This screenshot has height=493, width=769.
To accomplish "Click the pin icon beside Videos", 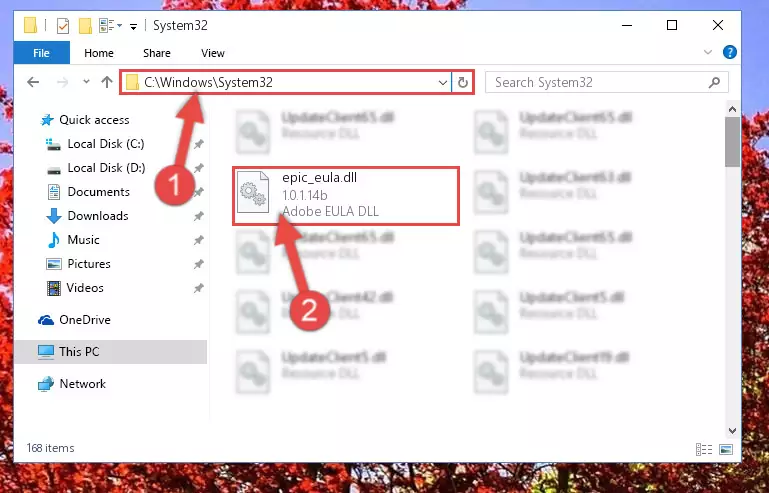I will click(x=198, y=288).
